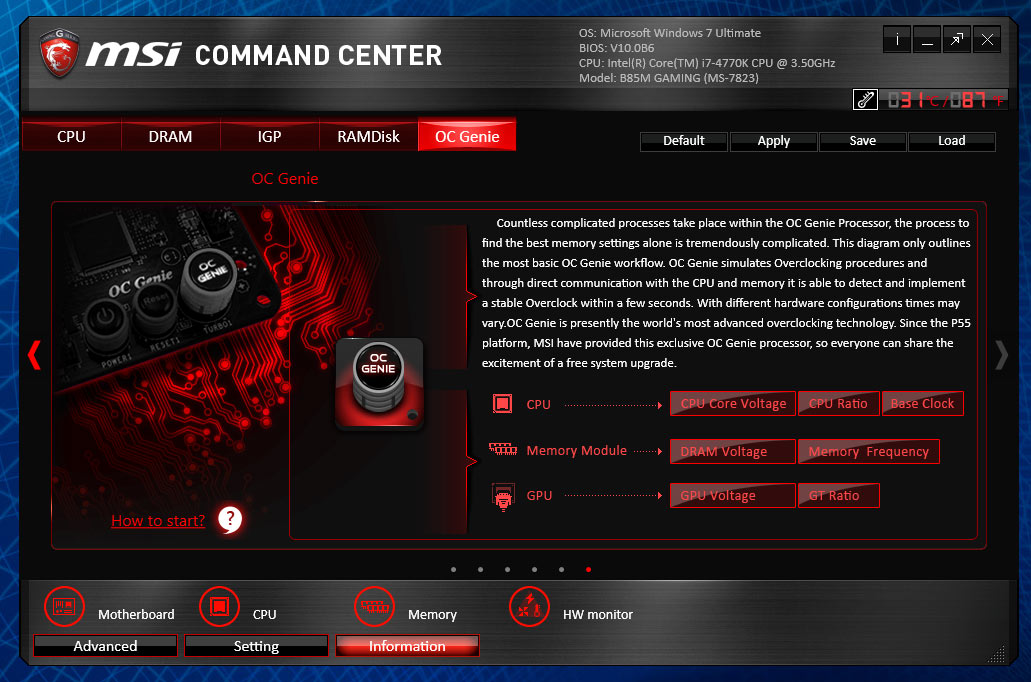Click the GPU icon in workflow diagram
This screenshot has width=1031, height=682.
(503, 497)
